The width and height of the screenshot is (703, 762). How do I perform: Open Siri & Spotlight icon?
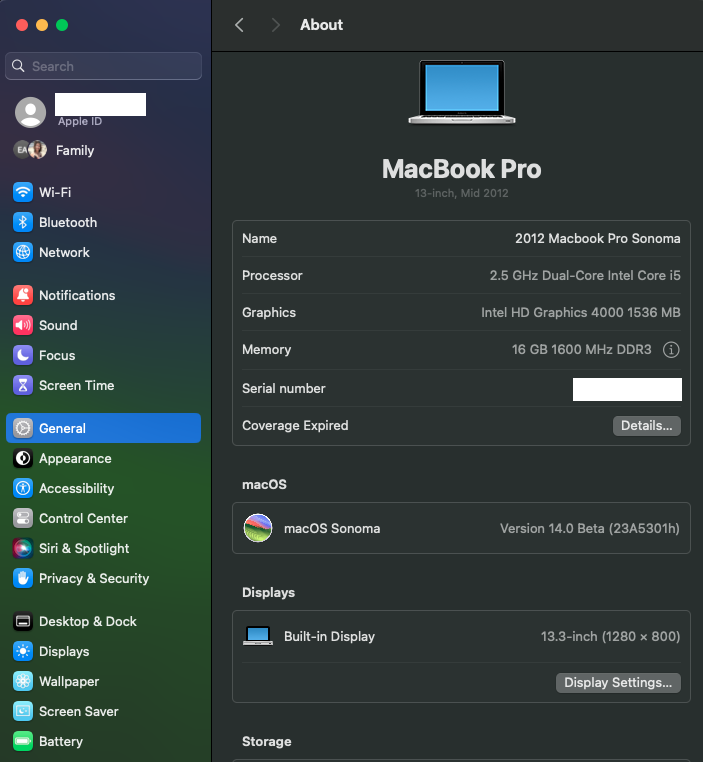click(23, 548)
